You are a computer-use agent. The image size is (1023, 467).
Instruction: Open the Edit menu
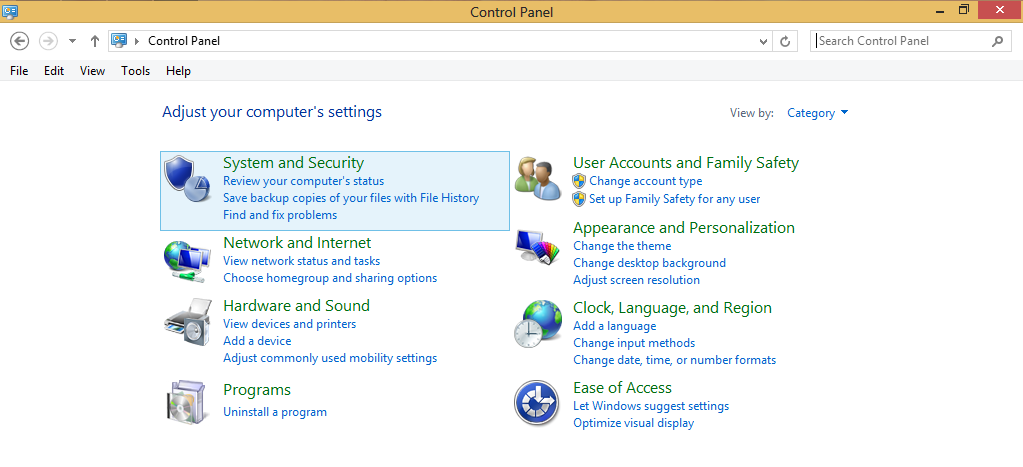point(54,70)
